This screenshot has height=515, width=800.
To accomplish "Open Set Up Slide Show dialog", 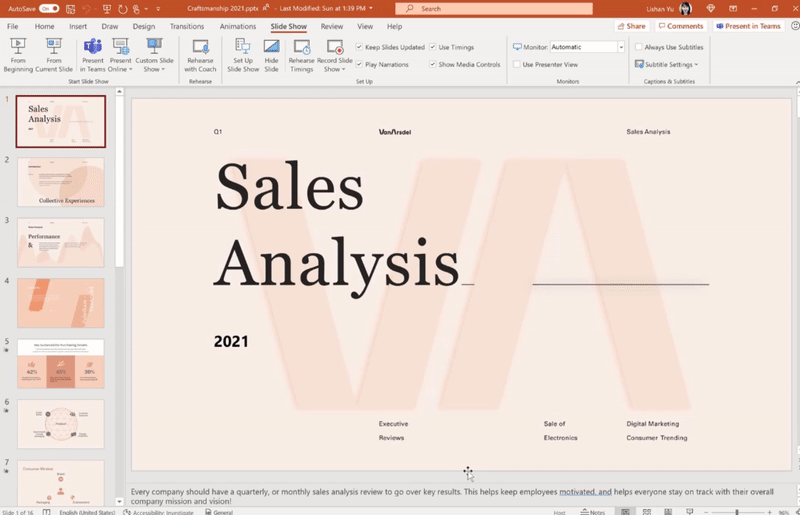I will click(243, 54).
